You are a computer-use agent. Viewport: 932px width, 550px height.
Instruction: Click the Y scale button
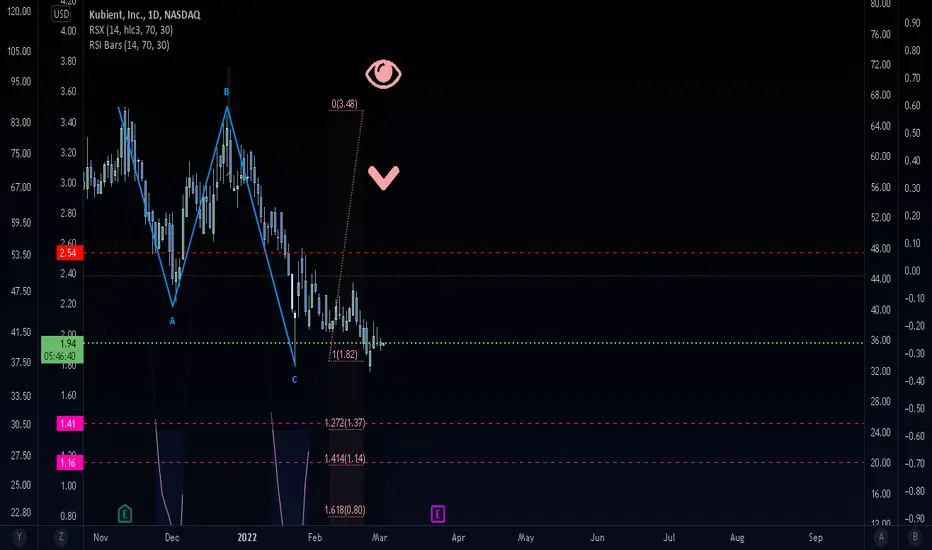(x=19, y=537)
